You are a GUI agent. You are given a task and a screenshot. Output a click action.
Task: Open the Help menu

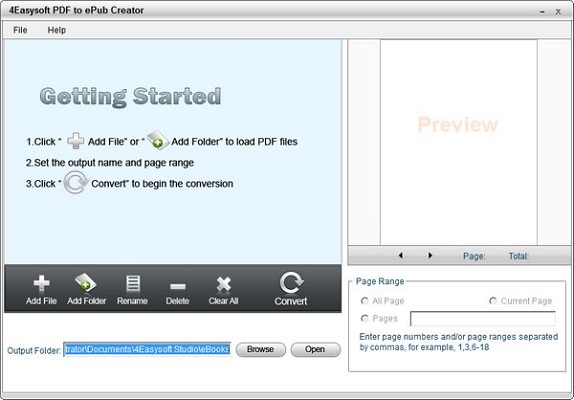point(57,30)
